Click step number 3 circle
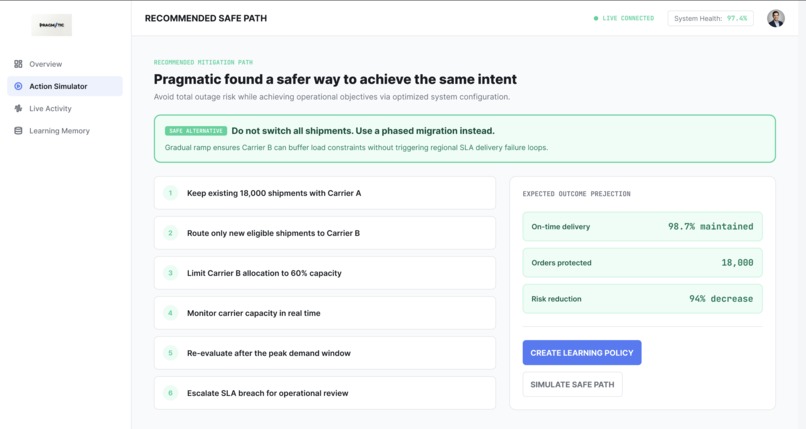 tap(171, 273)
